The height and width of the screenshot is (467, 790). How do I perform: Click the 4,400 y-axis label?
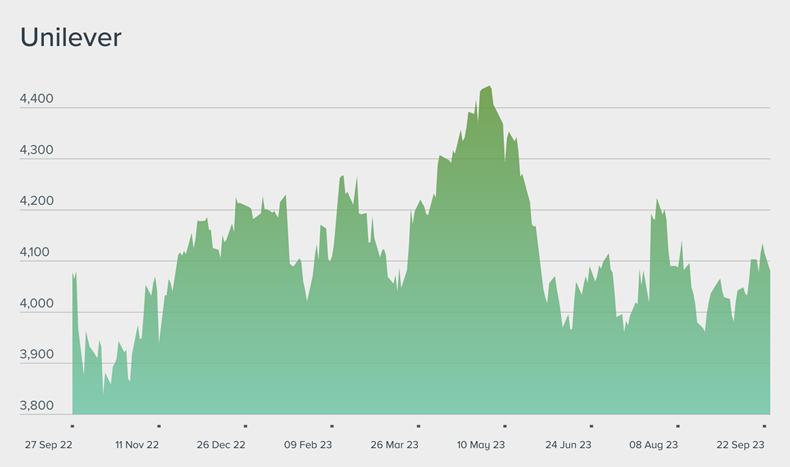[x=37, y=100]
